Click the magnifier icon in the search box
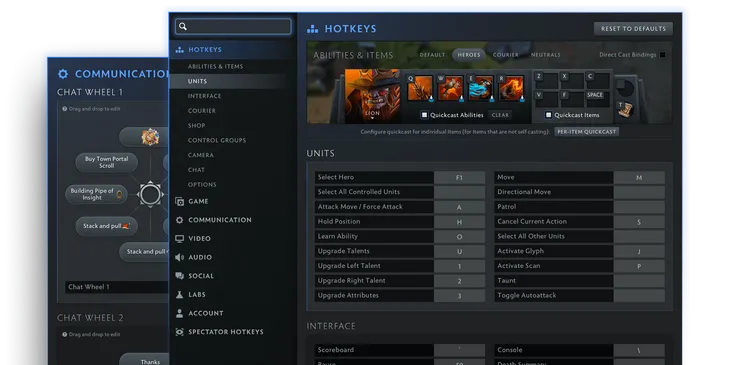Image resolution: width=730 pixels, height=365 pixels. click(183, 27)
